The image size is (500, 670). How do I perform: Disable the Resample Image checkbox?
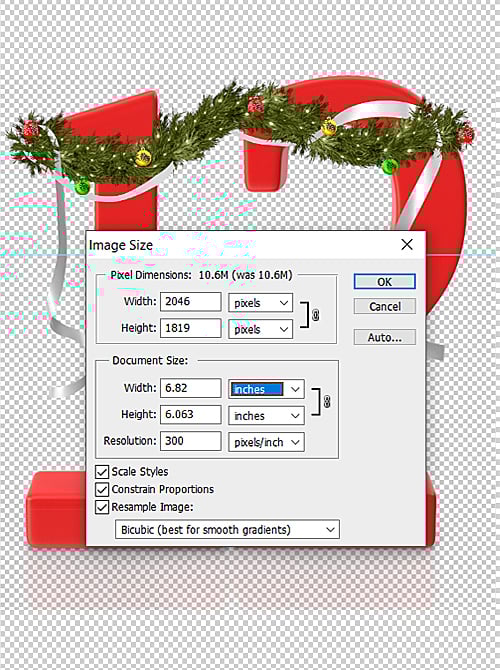pyautogui.click(x=102, y=507)
